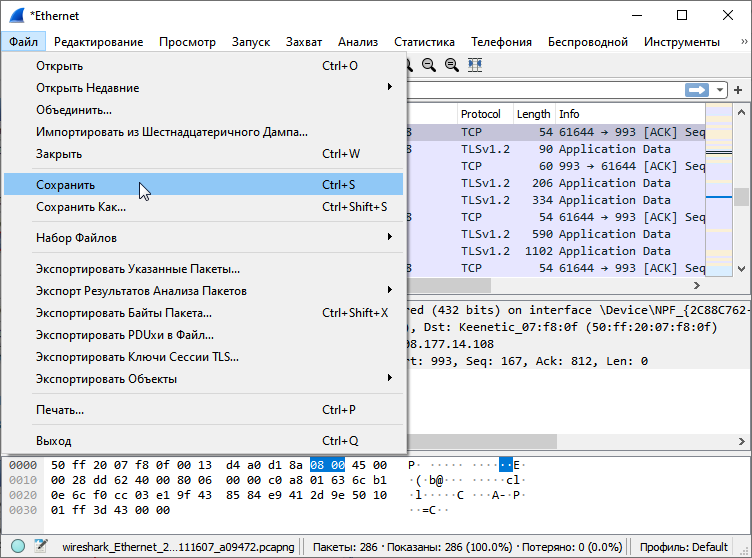Click the zoom out magnifier icon
The width and height of the screenshot is (752, 558).
(x=428, y=65)
